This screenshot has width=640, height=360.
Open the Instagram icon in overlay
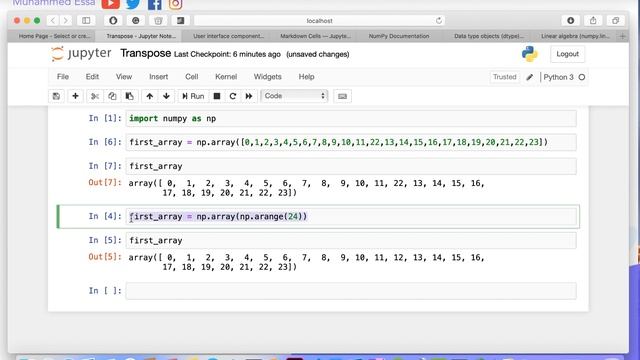click(176, 4)
